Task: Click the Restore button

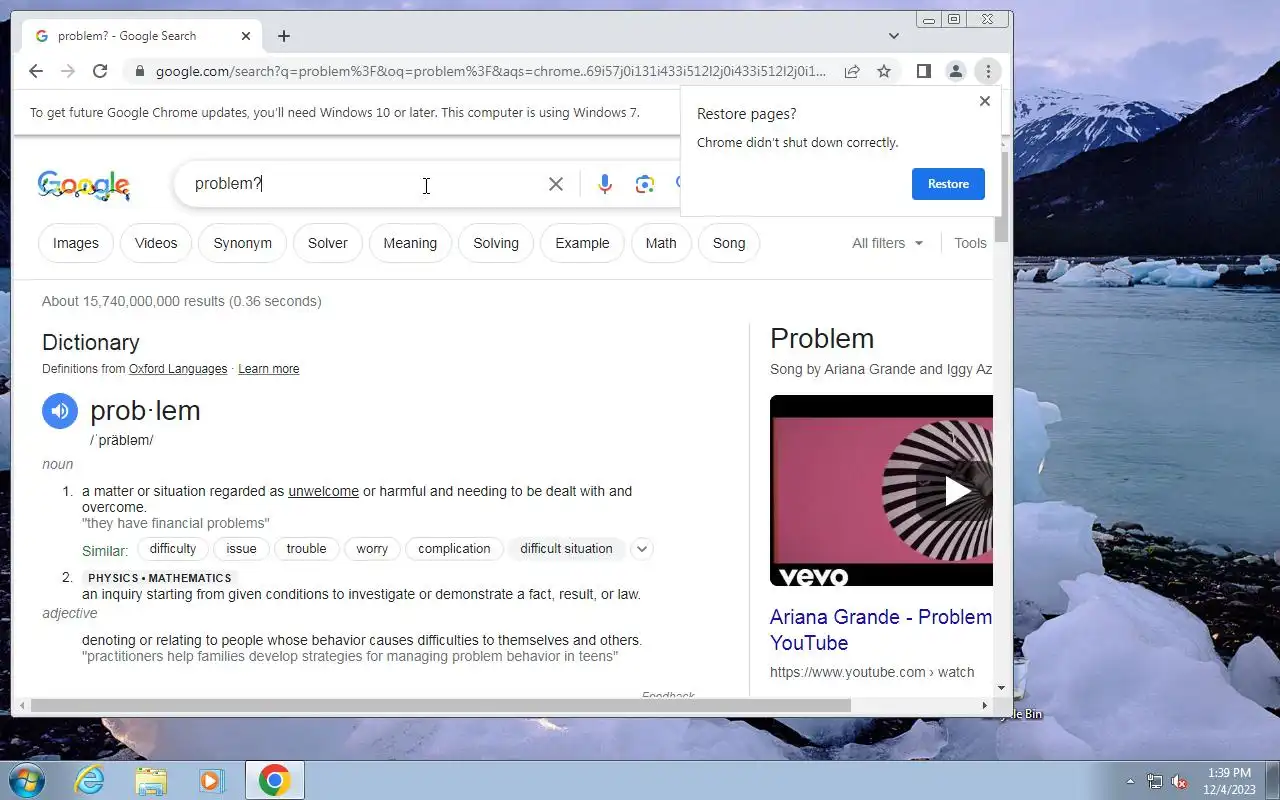Action: [x=948, y=184]
